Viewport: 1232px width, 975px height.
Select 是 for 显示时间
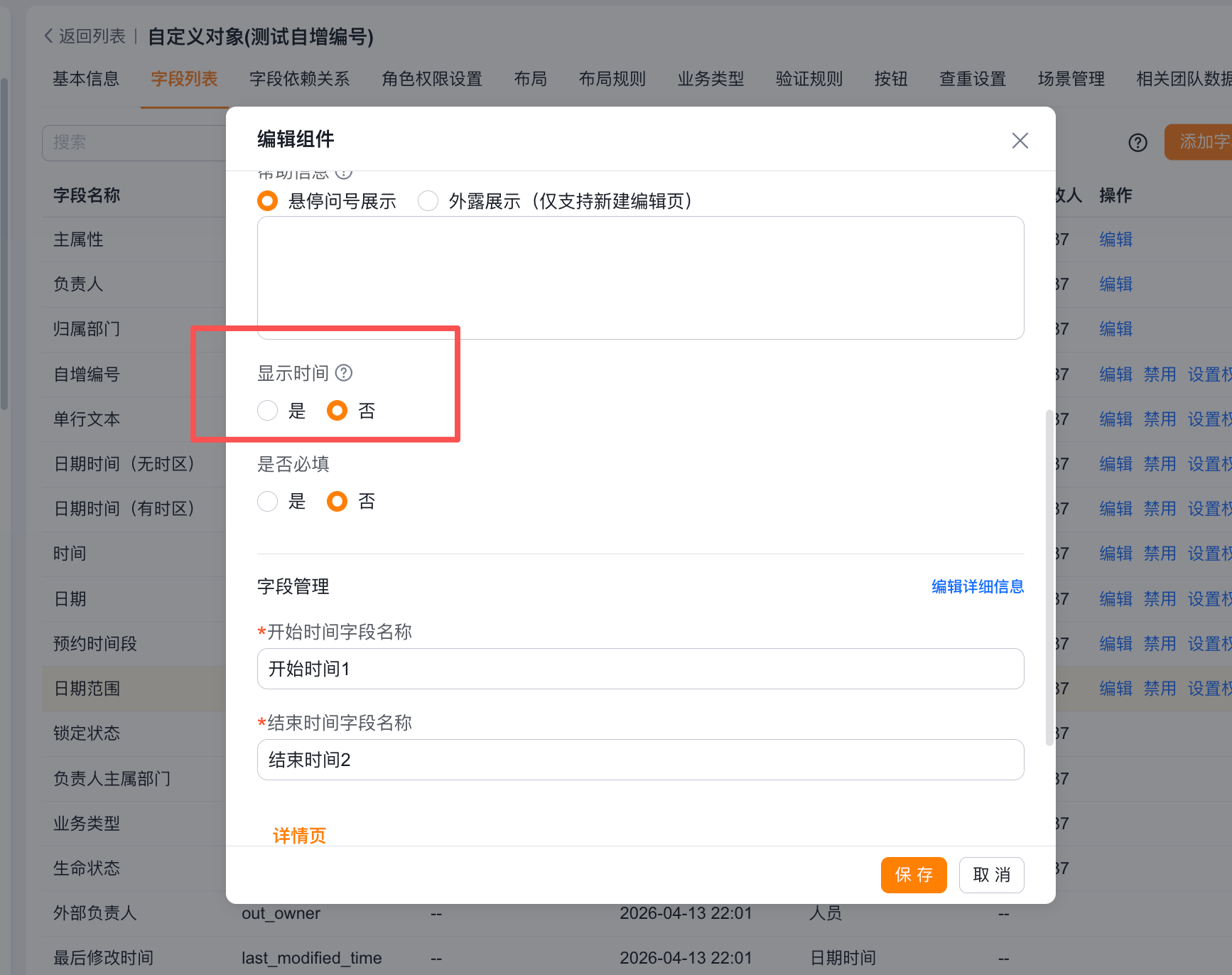(x=267, y=411)
